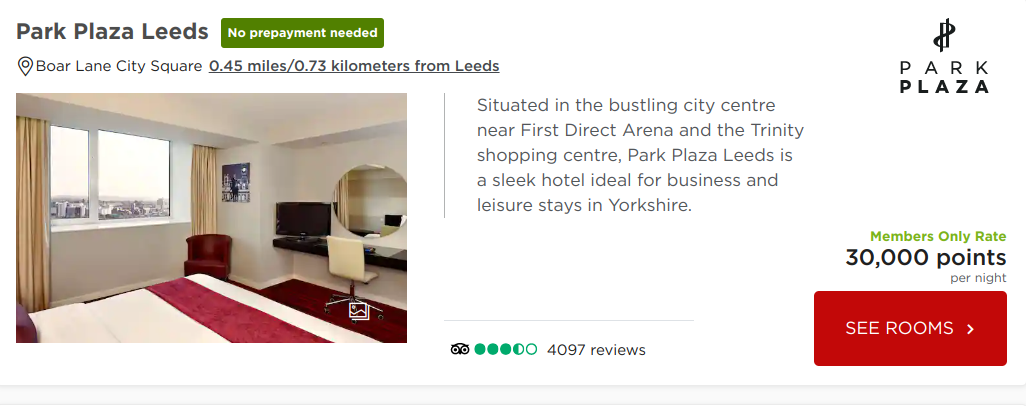The image size is (1026, 406).
Task: Open the photo gallery icon on room image
Action: click(359, 310)
